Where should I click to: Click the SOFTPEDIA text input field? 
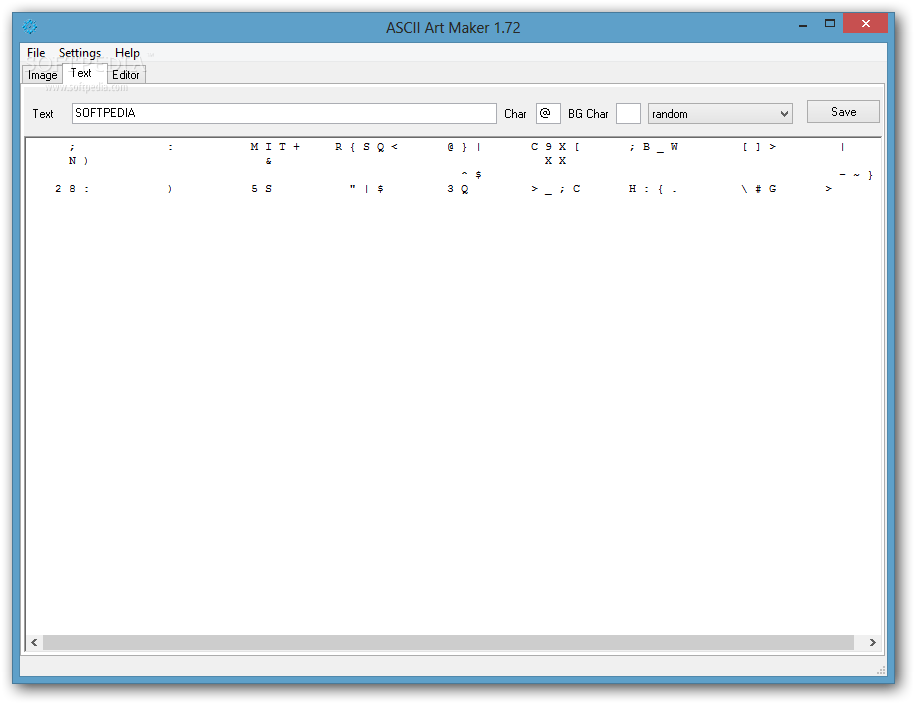(x=284, y=113)
